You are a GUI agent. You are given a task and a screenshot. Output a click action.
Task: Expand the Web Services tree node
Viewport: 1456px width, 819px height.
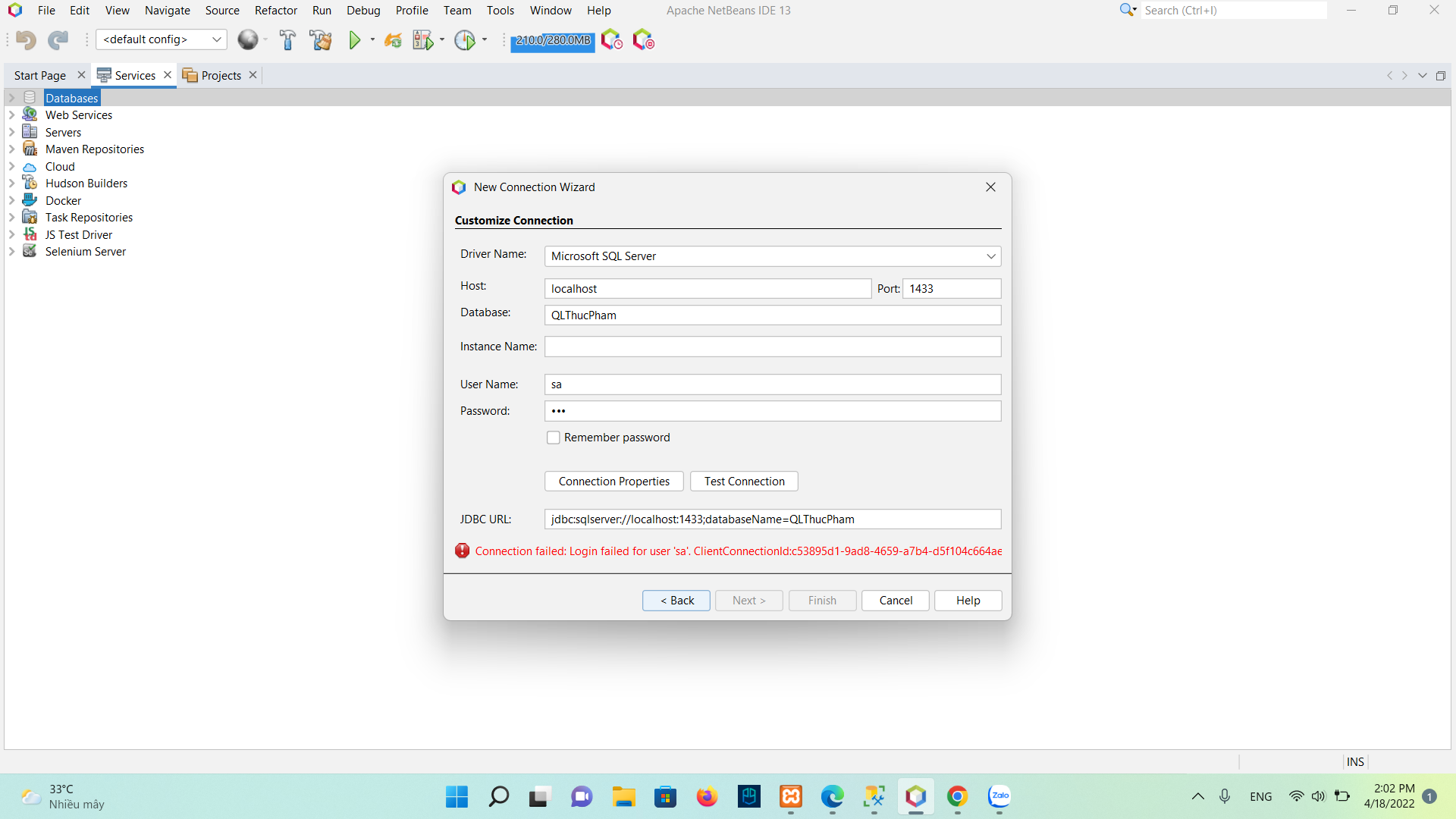coord(11,115)
